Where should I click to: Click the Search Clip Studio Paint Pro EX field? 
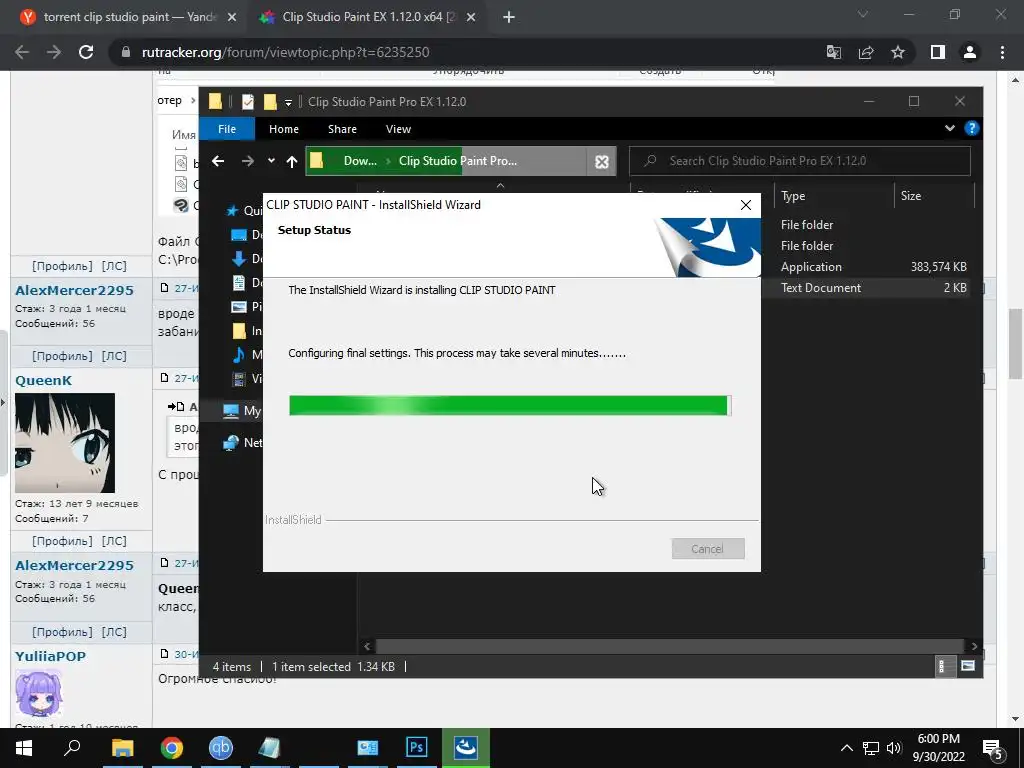click(800, 161)
